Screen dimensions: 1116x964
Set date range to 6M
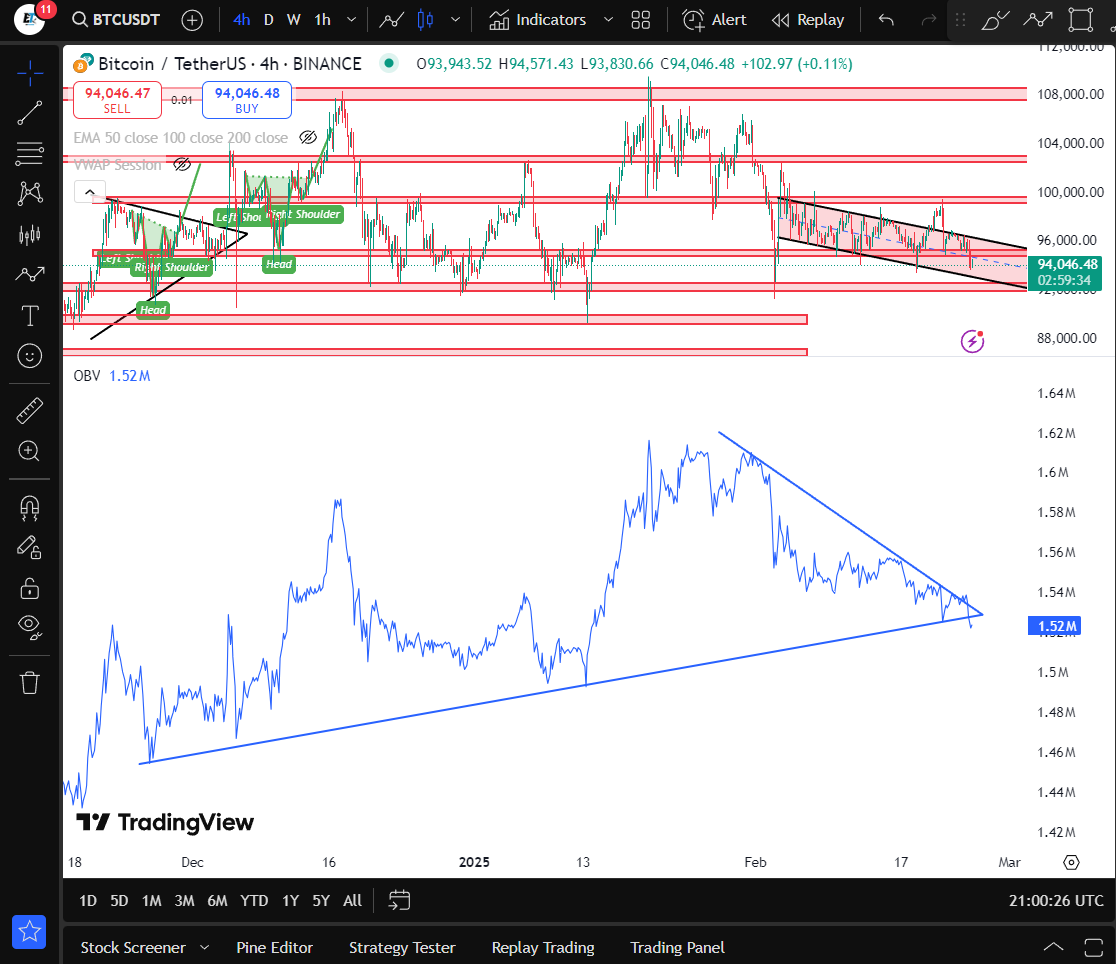tap(217, 901)
